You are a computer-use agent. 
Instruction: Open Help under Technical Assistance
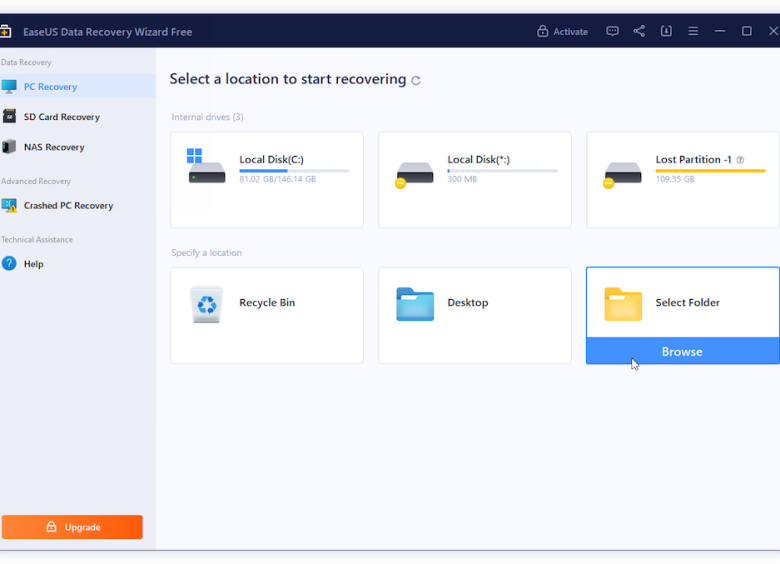pos(33,264)
